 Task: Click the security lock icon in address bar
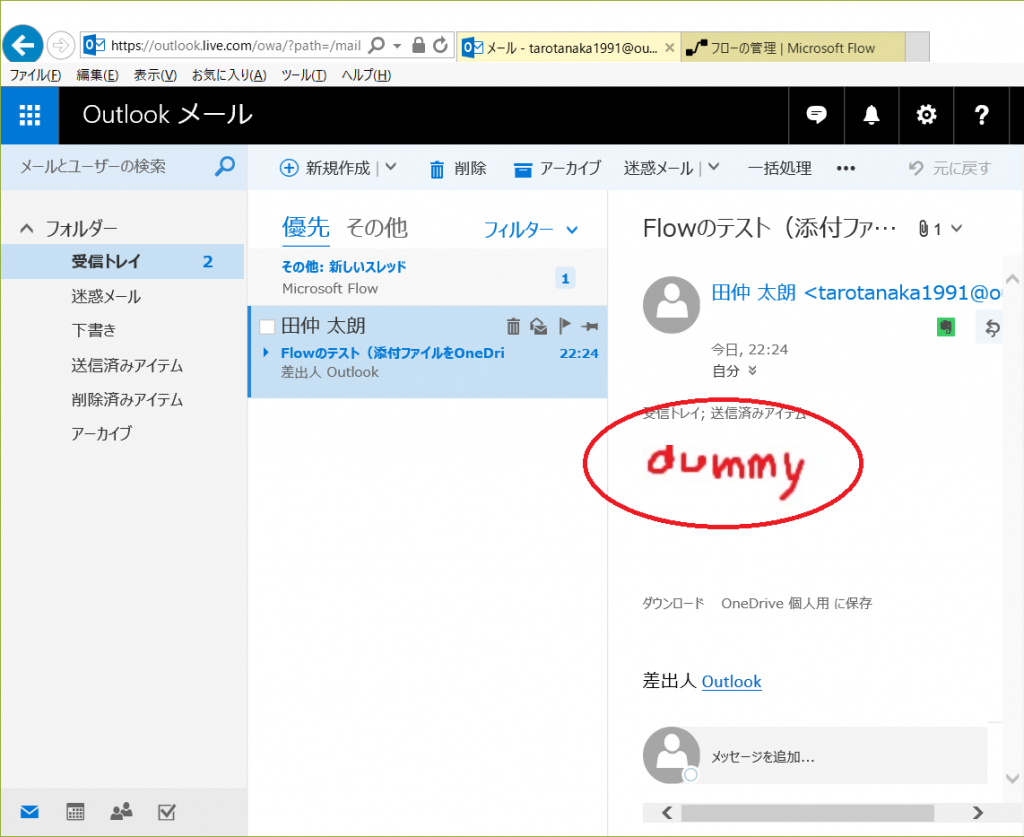coord(419,45)
